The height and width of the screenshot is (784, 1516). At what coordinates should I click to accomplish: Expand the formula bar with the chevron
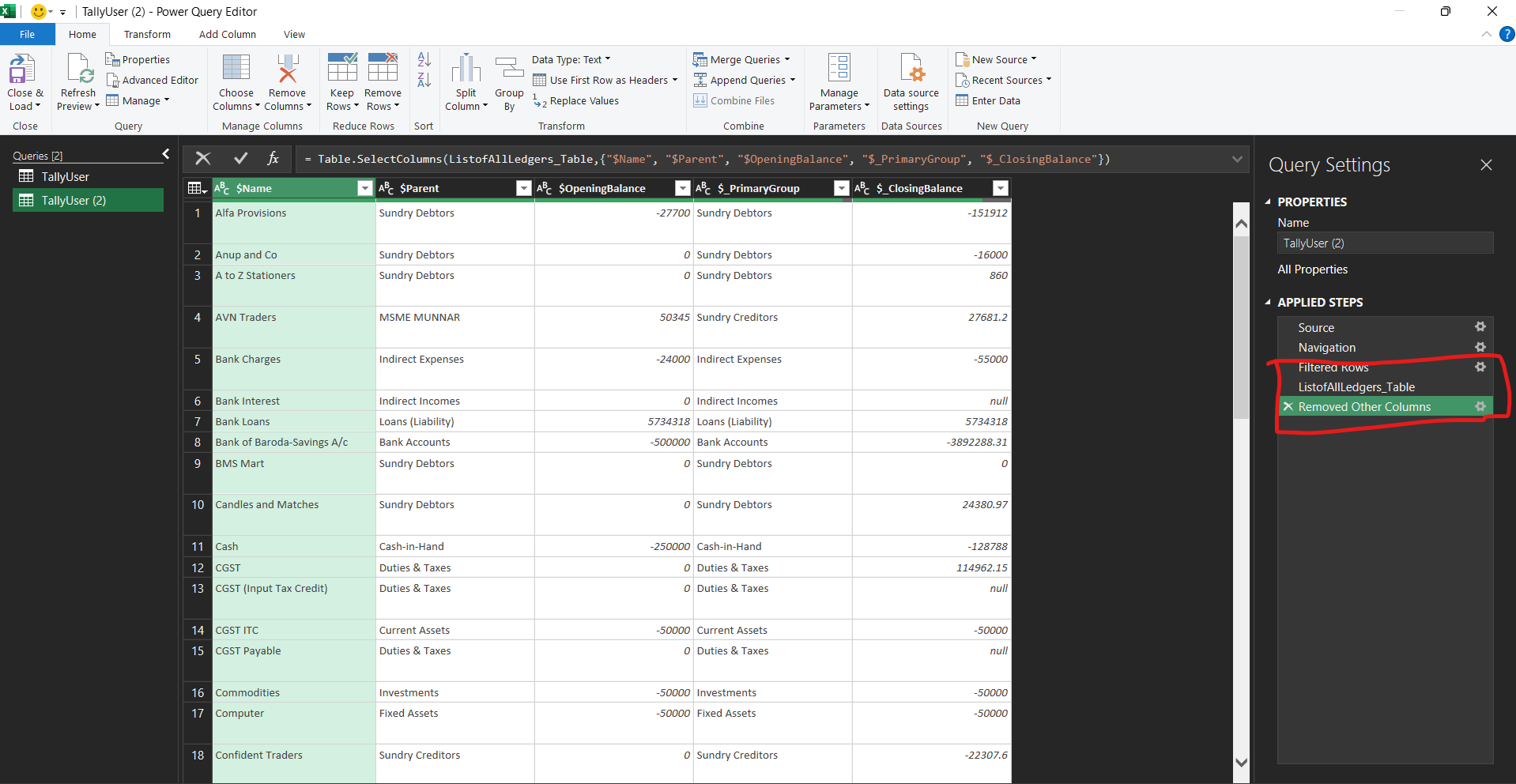(x=1237, y=159)
